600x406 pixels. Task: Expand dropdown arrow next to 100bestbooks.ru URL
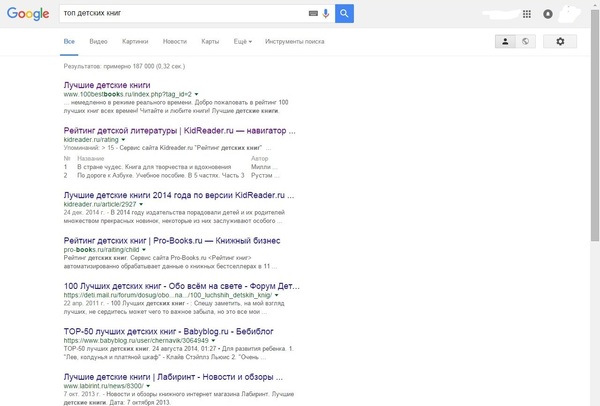[x=197, y=94]
